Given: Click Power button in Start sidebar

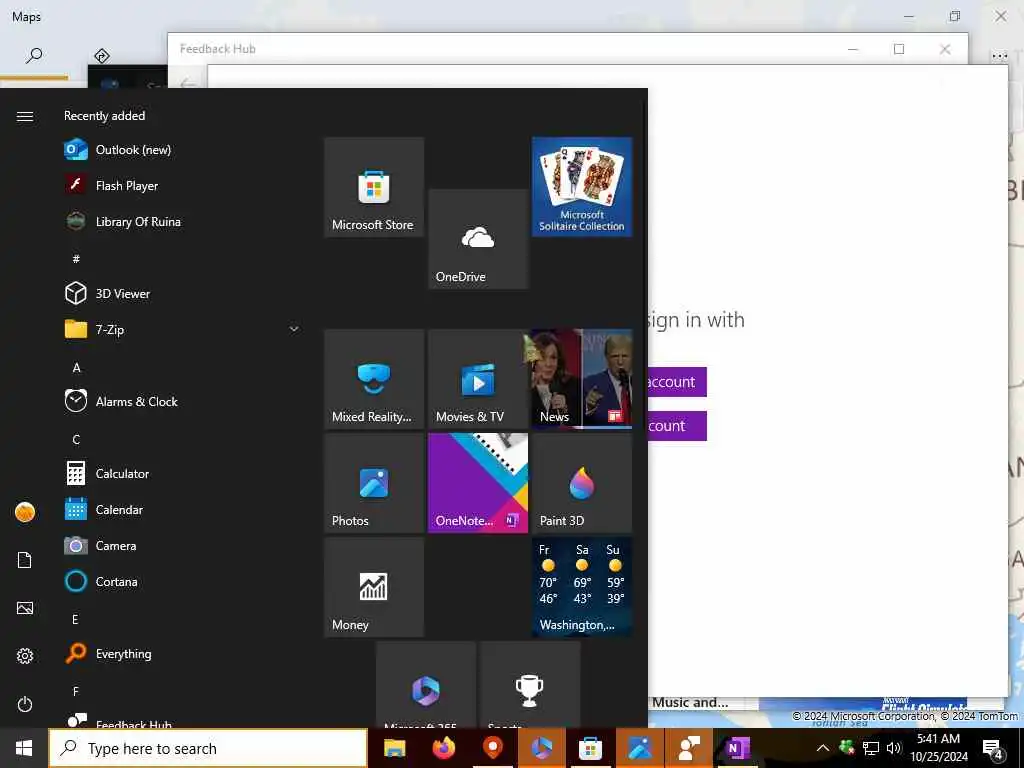Looking at the screenshot, I should (25, 704).
